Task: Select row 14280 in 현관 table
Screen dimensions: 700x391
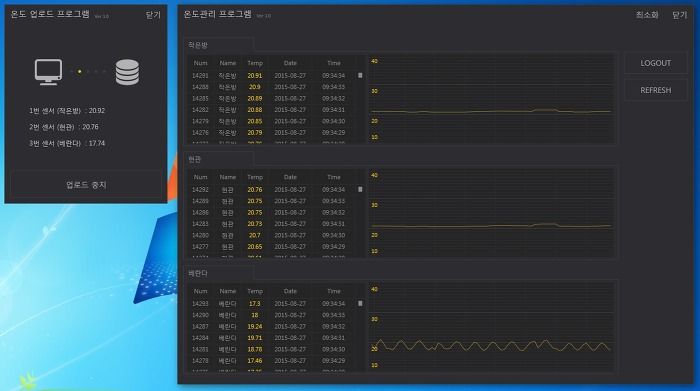Action: tap(271, 235)
